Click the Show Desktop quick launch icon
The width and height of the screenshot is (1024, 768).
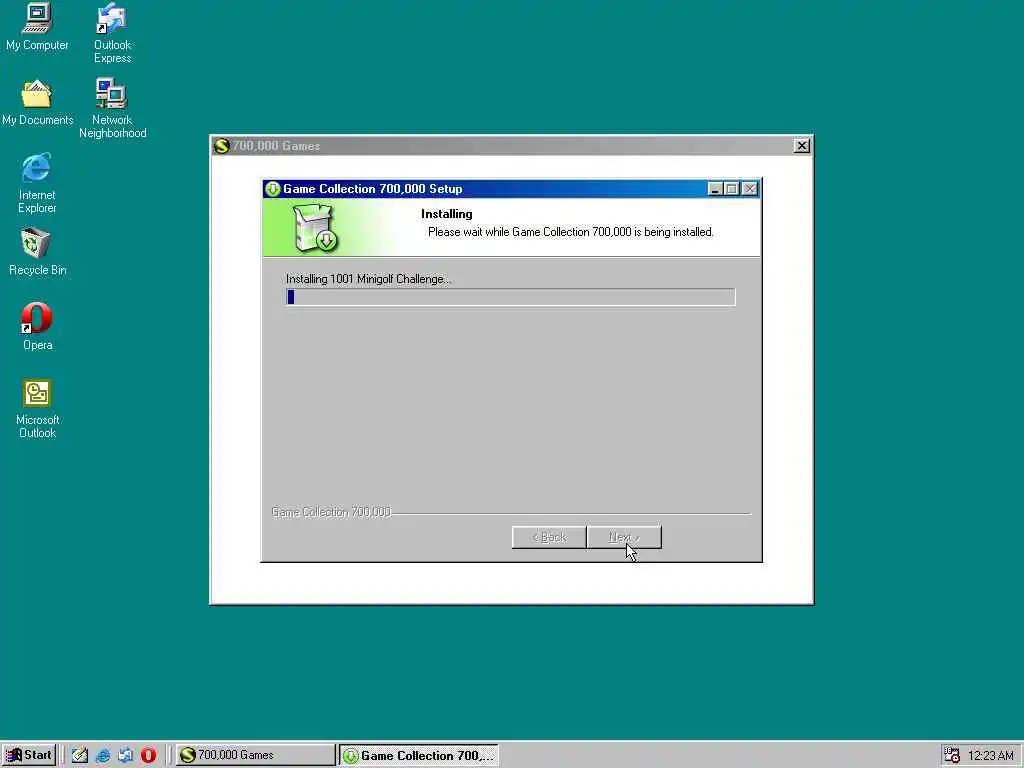[x=80, y=755]
